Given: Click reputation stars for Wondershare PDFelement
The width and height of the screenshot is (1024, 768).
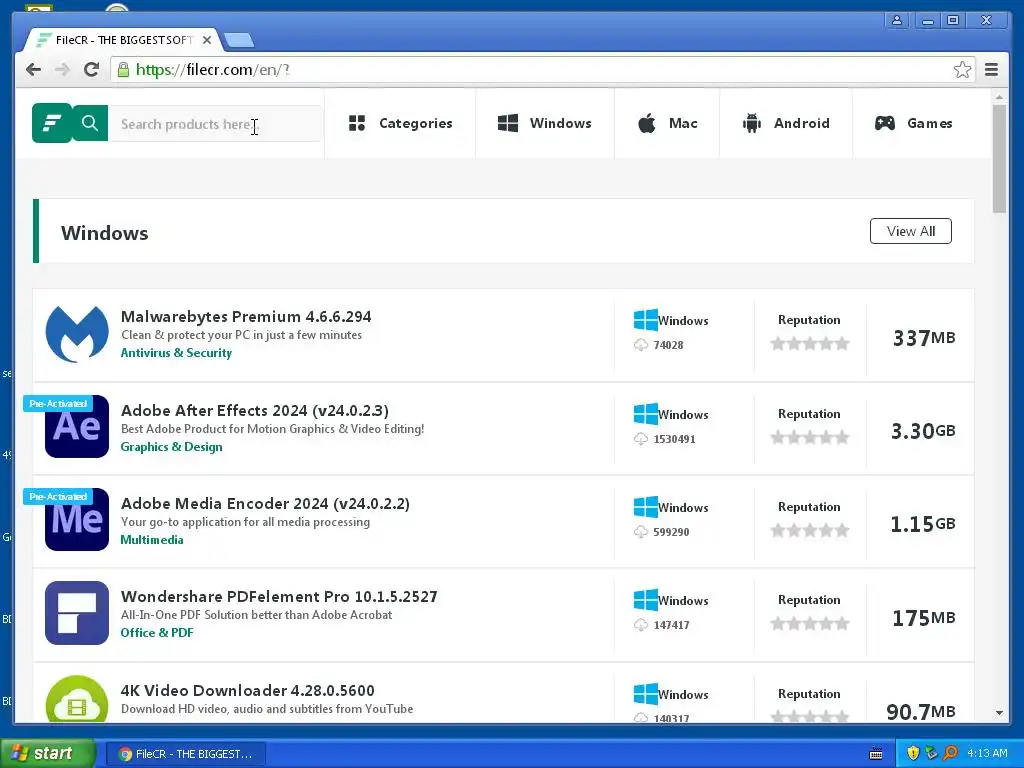Looking at the screenshot, I should 810,624.
